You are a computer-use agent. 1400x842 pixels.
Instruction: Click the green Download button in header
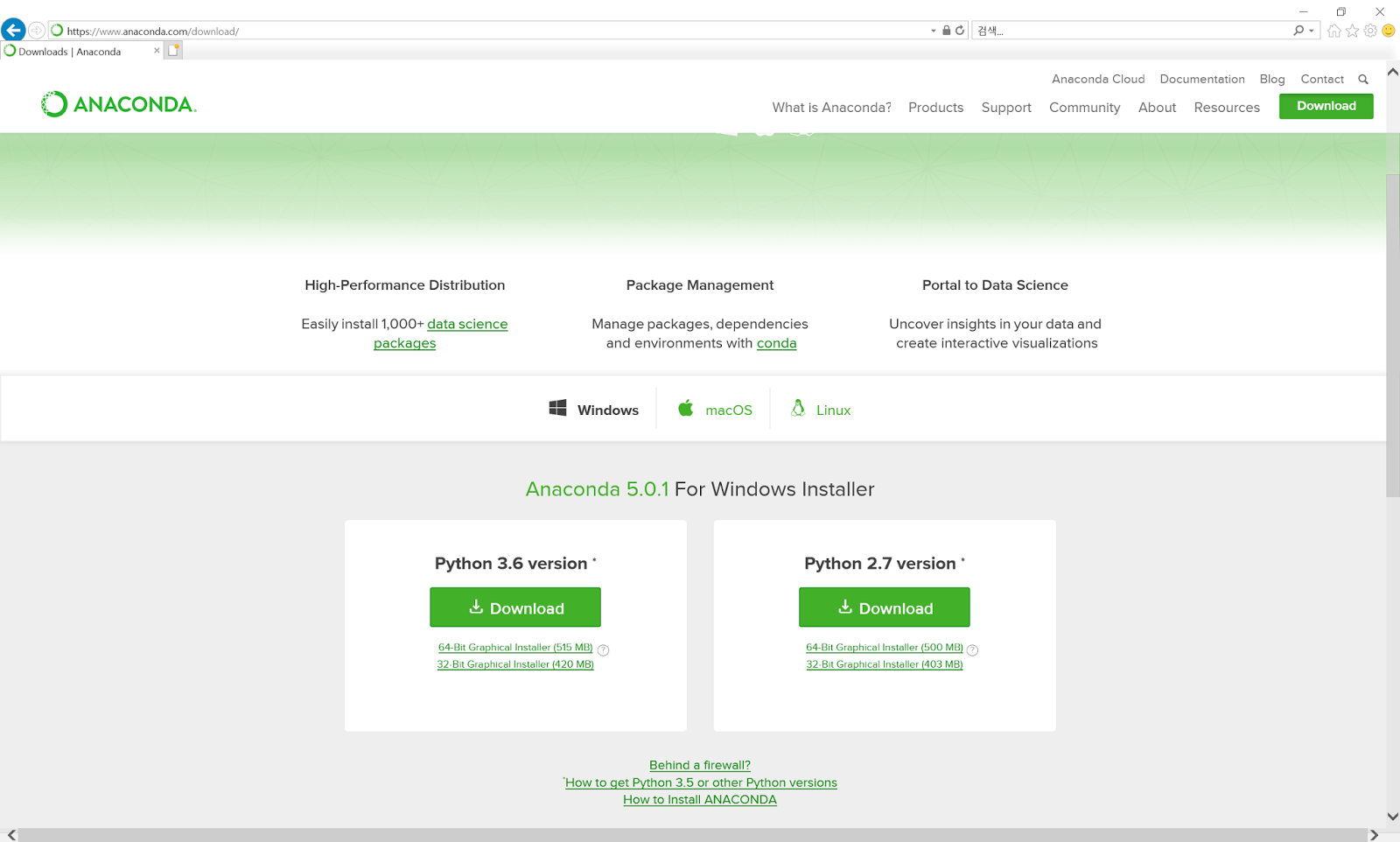[x=1326, y=106]
